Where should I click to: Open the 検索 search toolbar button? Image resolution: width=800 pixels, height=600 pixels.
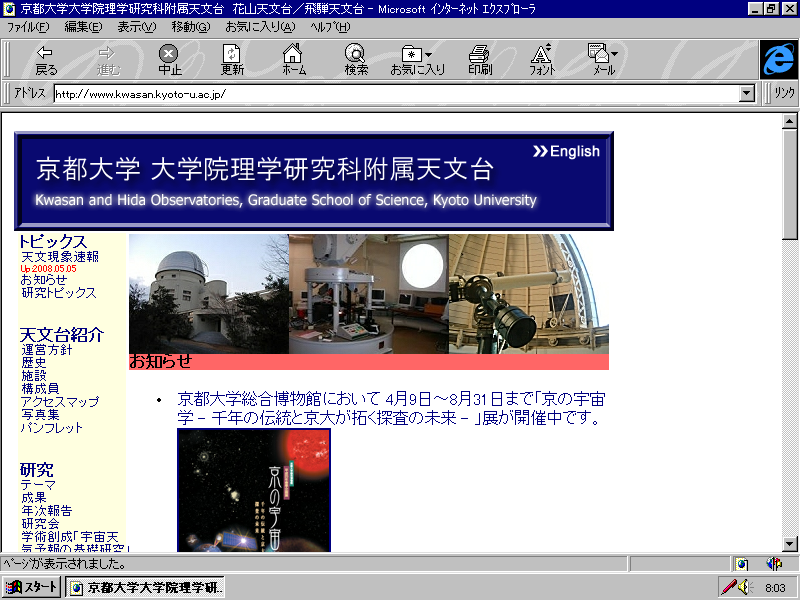point(356,60)
